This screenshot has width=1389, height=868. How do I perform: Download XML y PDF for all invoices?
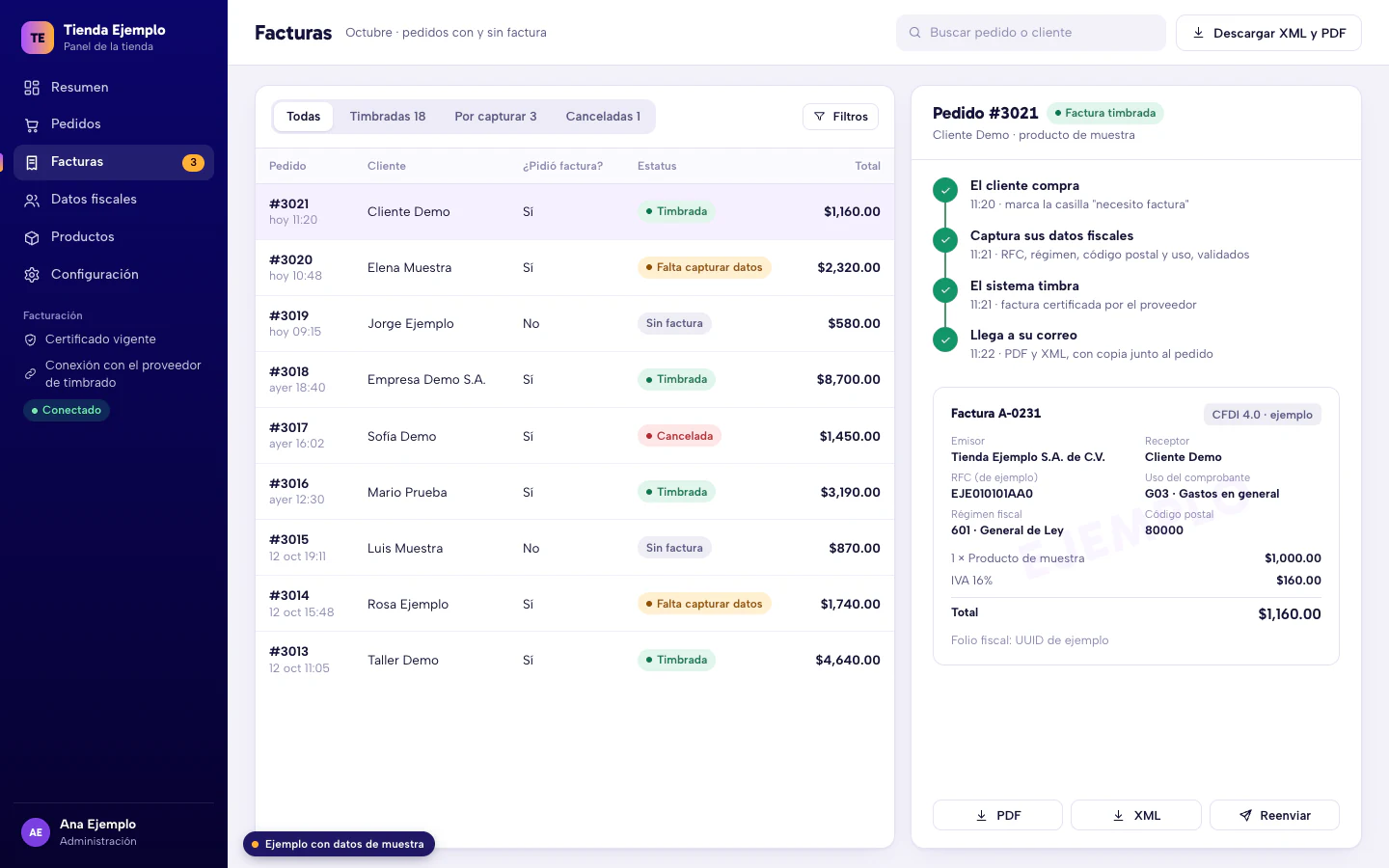coord(1268,33)
